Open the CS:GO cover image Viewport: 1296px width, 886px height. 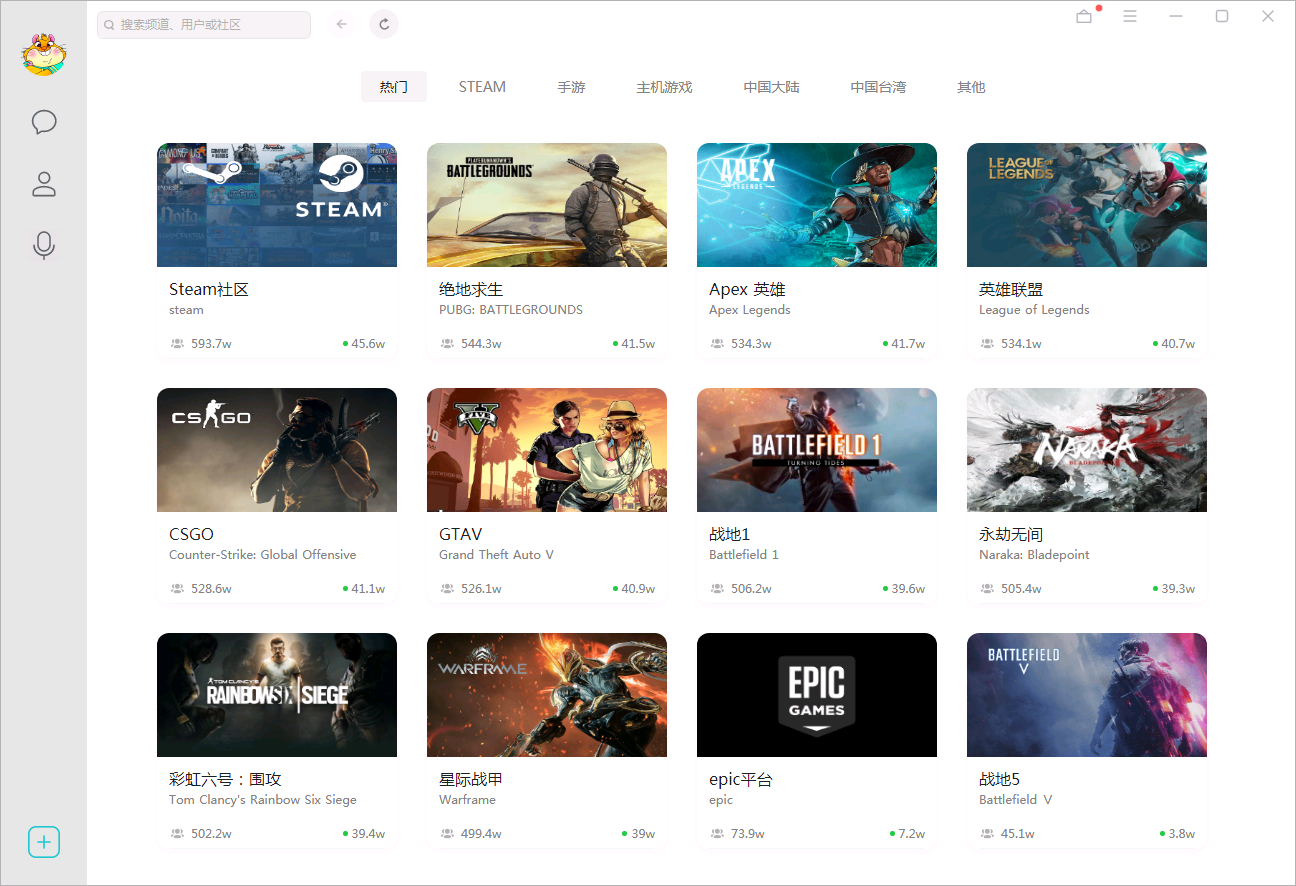[x=277, y=450]
